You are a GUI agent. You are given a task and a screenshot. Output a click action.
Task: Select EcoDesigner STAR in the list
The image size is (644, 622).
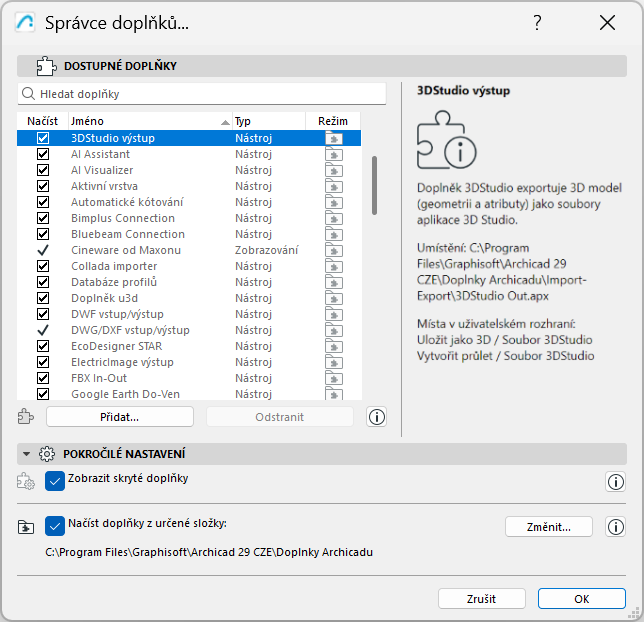tap(116, 346)
